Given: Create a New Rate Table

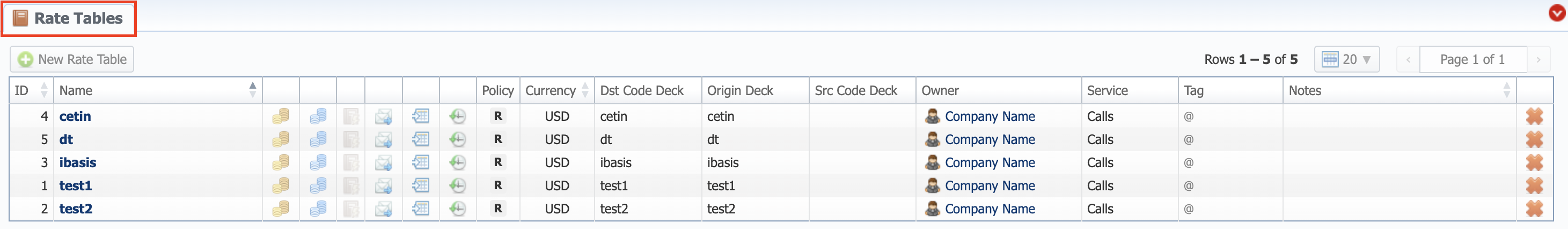Looking at the screenshot, I should [72, 59].
